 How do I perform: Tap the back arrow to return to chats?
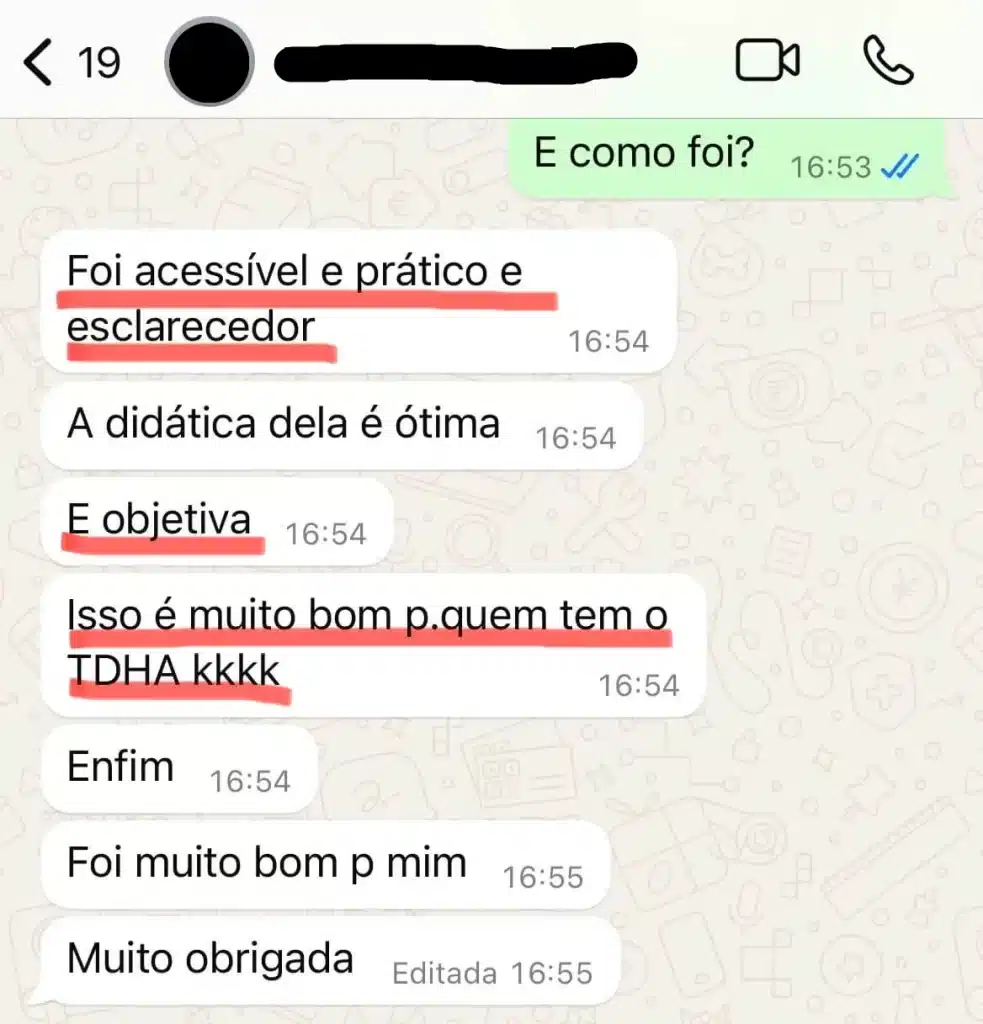(x=37, y=62)
